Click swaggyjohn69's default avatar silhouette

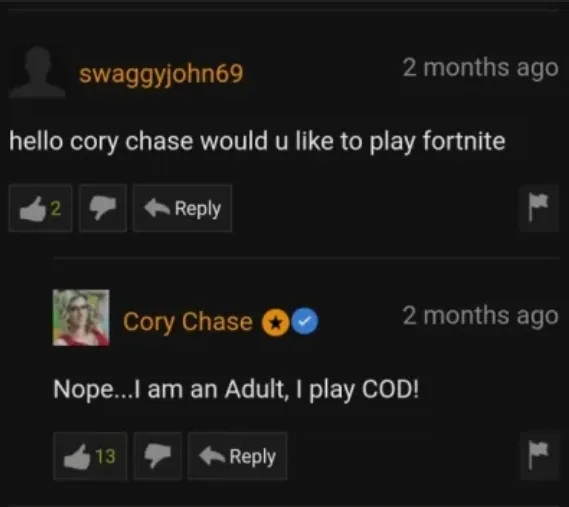37,72
